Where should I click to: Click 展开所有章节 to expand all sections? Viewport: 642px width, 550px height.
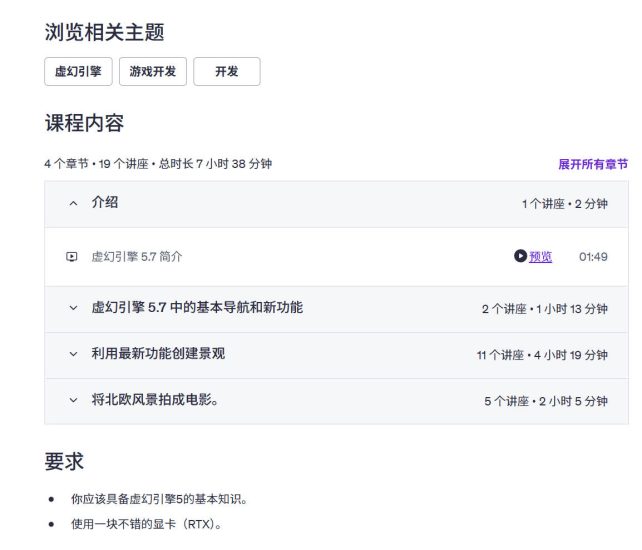pos(592,164)
